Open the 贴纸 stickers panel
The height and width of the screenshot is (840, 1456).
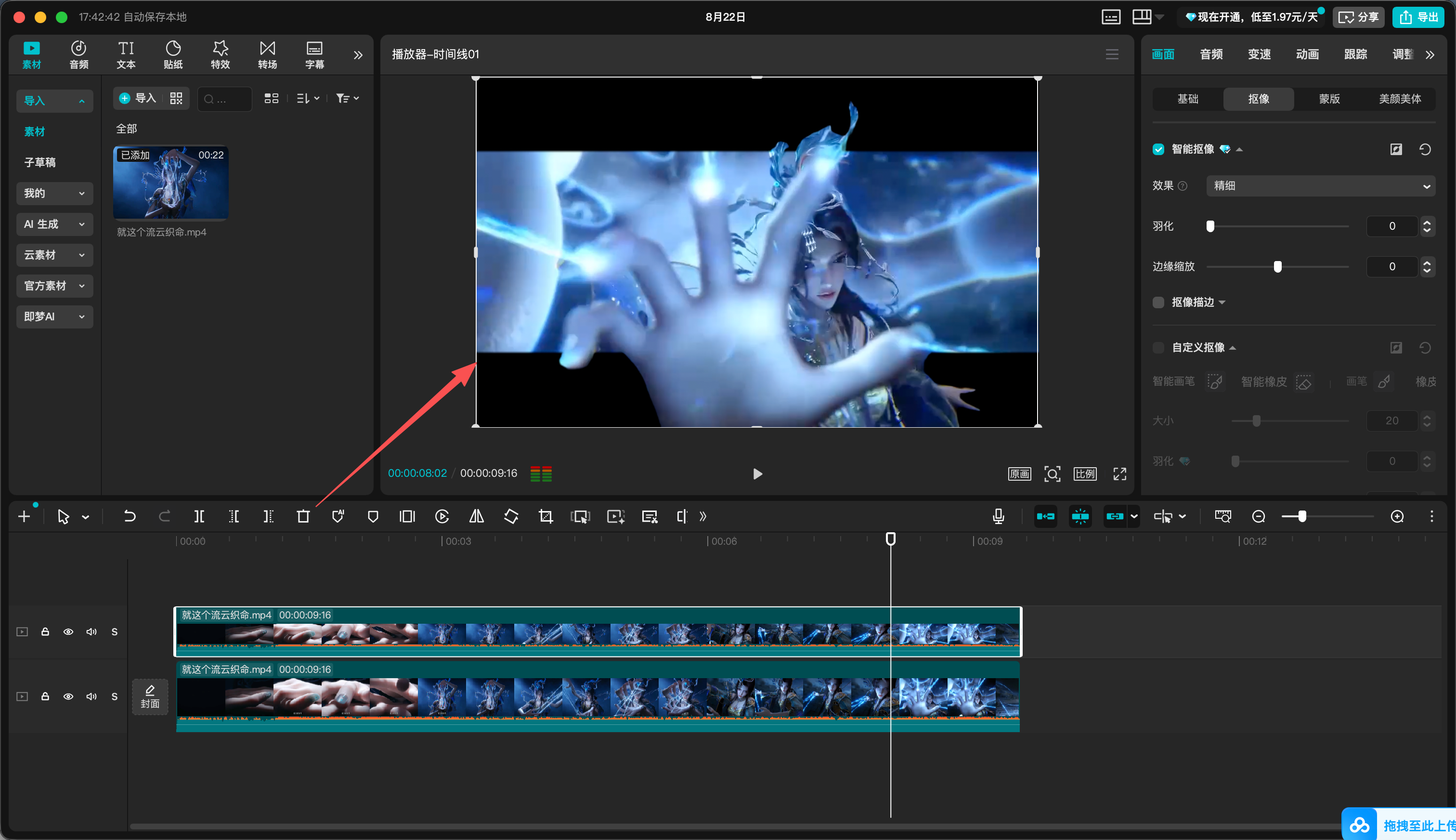coord(173,55)
